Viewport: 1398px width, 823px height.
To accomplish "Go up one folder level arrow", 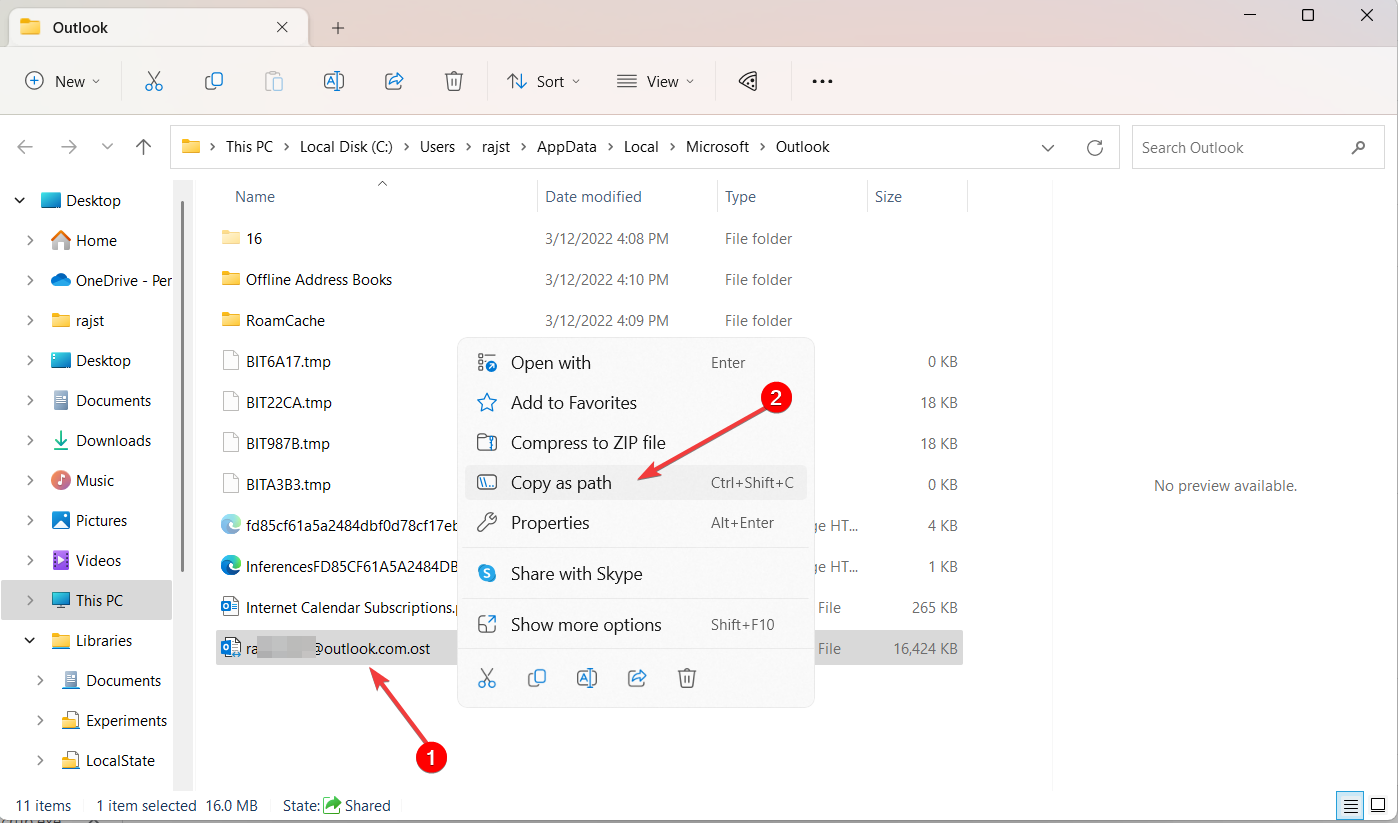I will 144,147.
